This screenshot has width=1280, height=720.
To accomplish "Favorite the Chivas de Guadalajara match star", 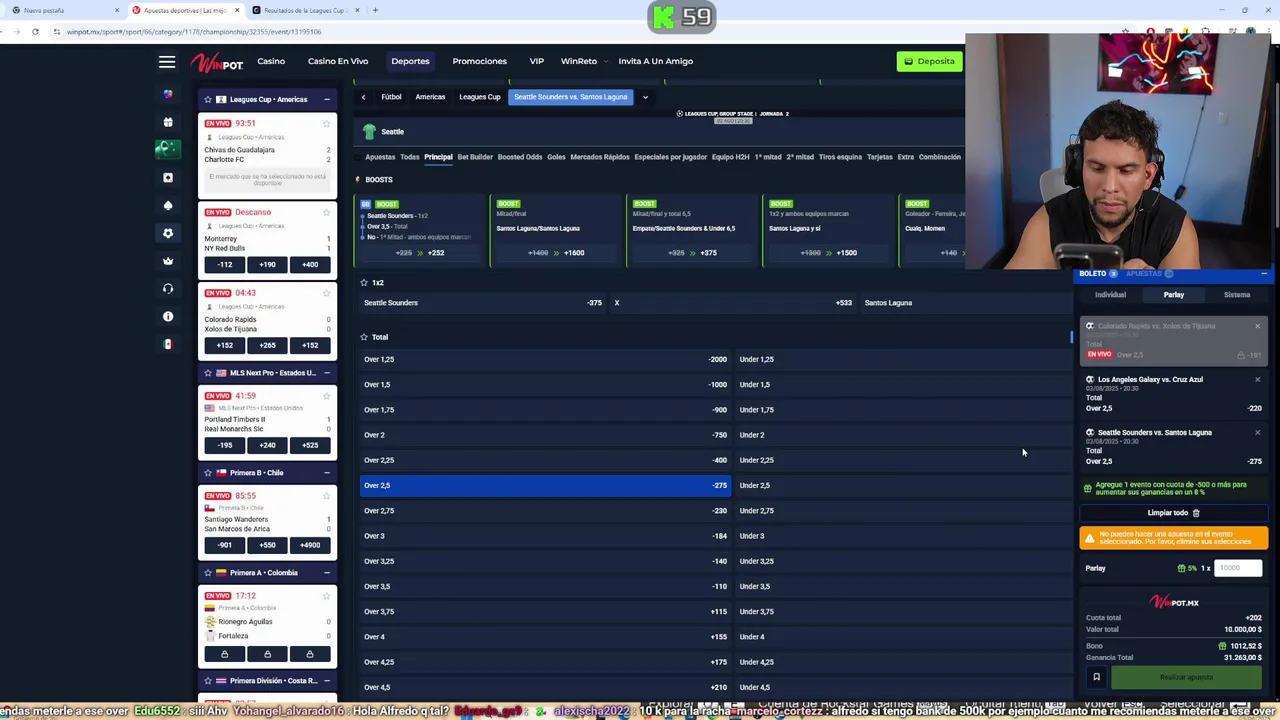I will pyautogui.click(x=326, y=124).
